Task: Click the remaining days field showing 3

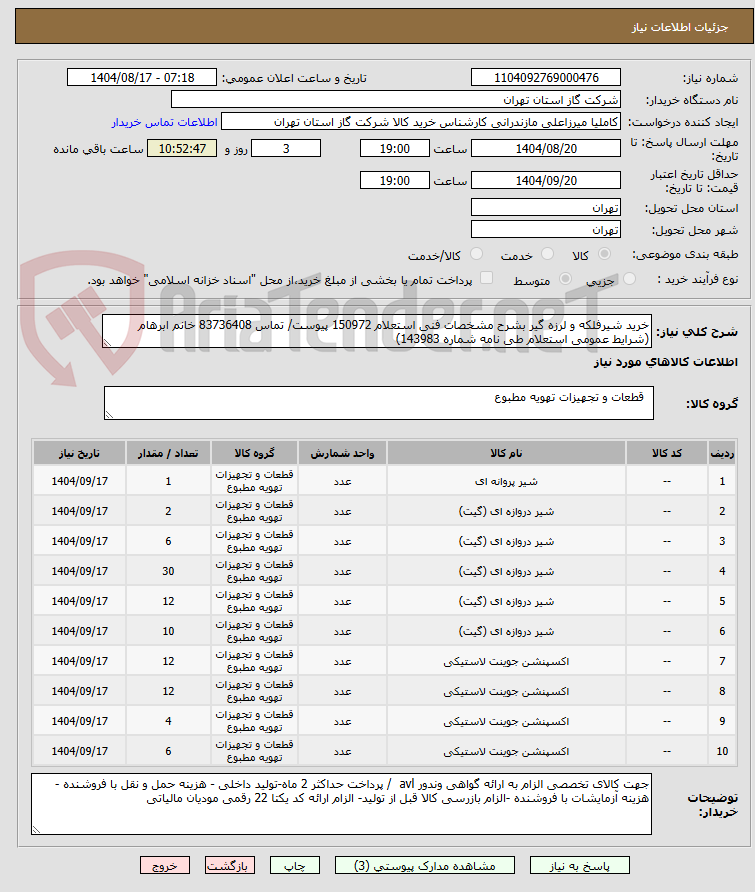Action: [286, 148]
